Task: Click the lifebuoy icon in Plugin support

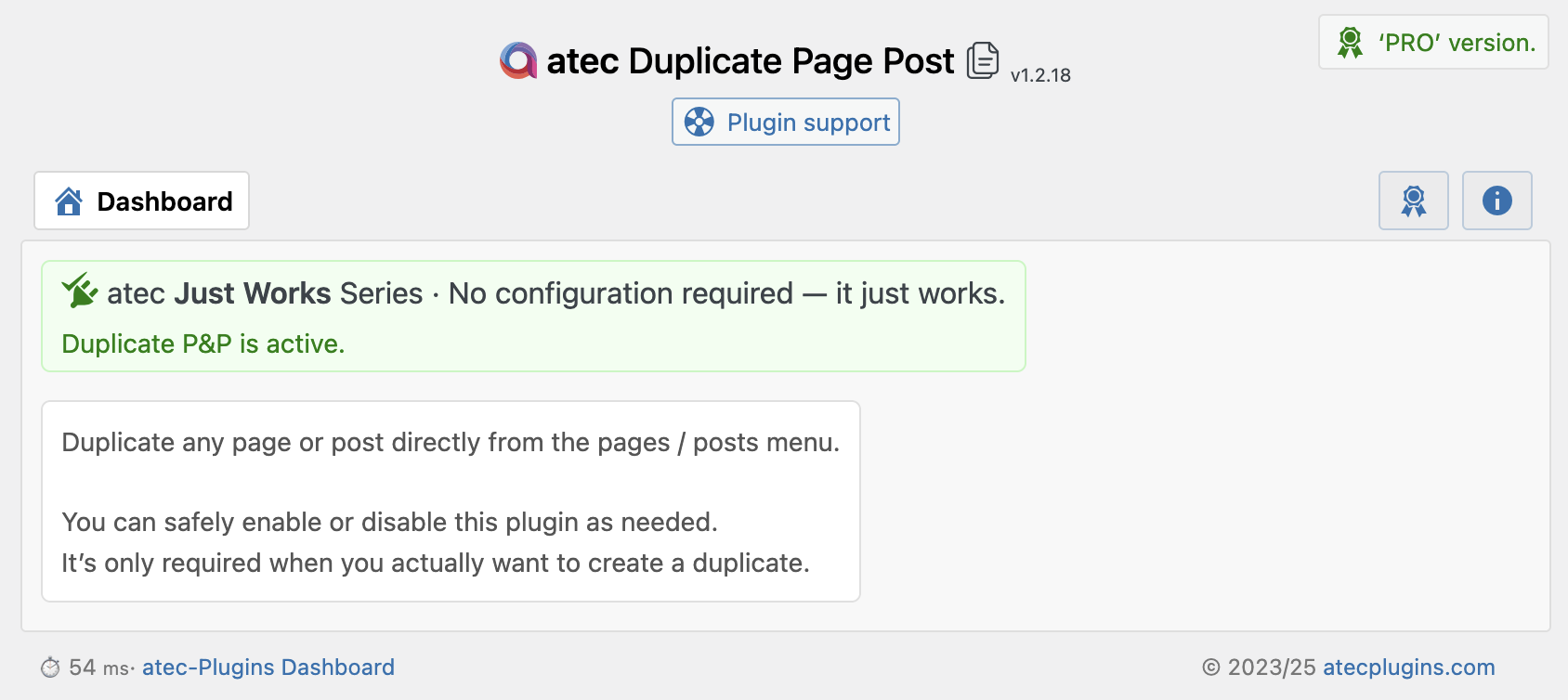Action: pyautogui.click(x=699, y=122)
